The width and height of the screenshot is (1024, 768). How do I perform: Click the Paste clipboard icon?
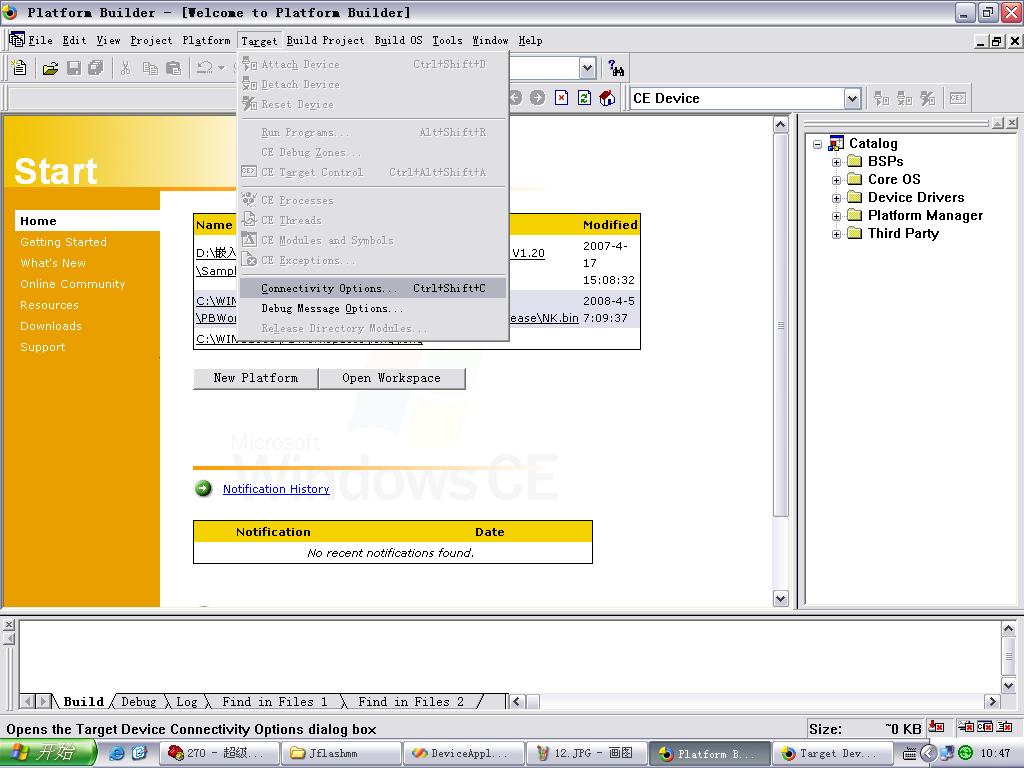click(x=174, y=68)
